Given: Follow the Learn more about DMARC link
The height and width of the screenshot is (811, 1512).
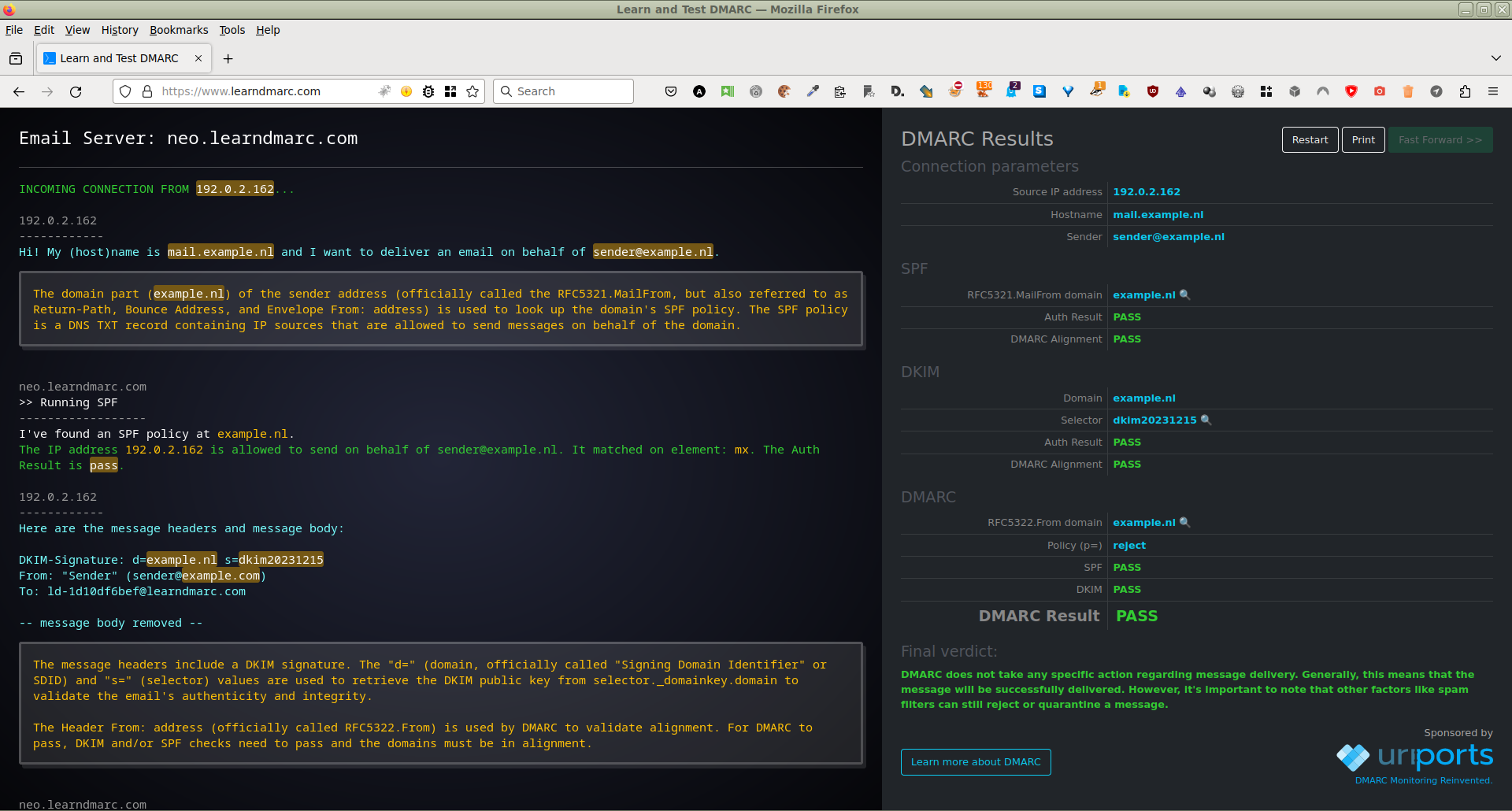Looking at the screenshot, I should click(975, 762).
